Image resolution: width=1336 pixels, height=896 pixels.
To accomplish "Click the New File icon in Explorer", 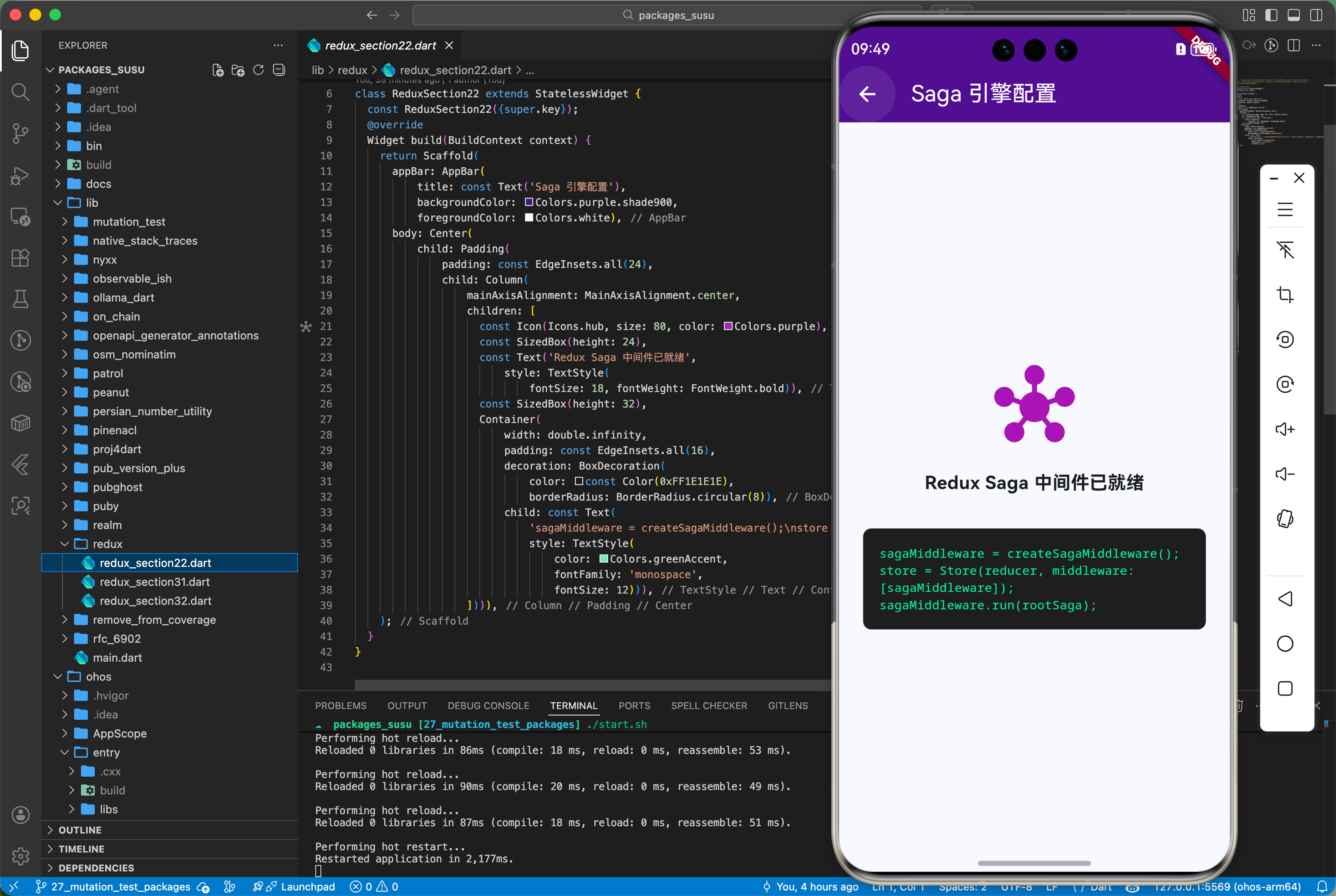I will click(x=217, y=70).
